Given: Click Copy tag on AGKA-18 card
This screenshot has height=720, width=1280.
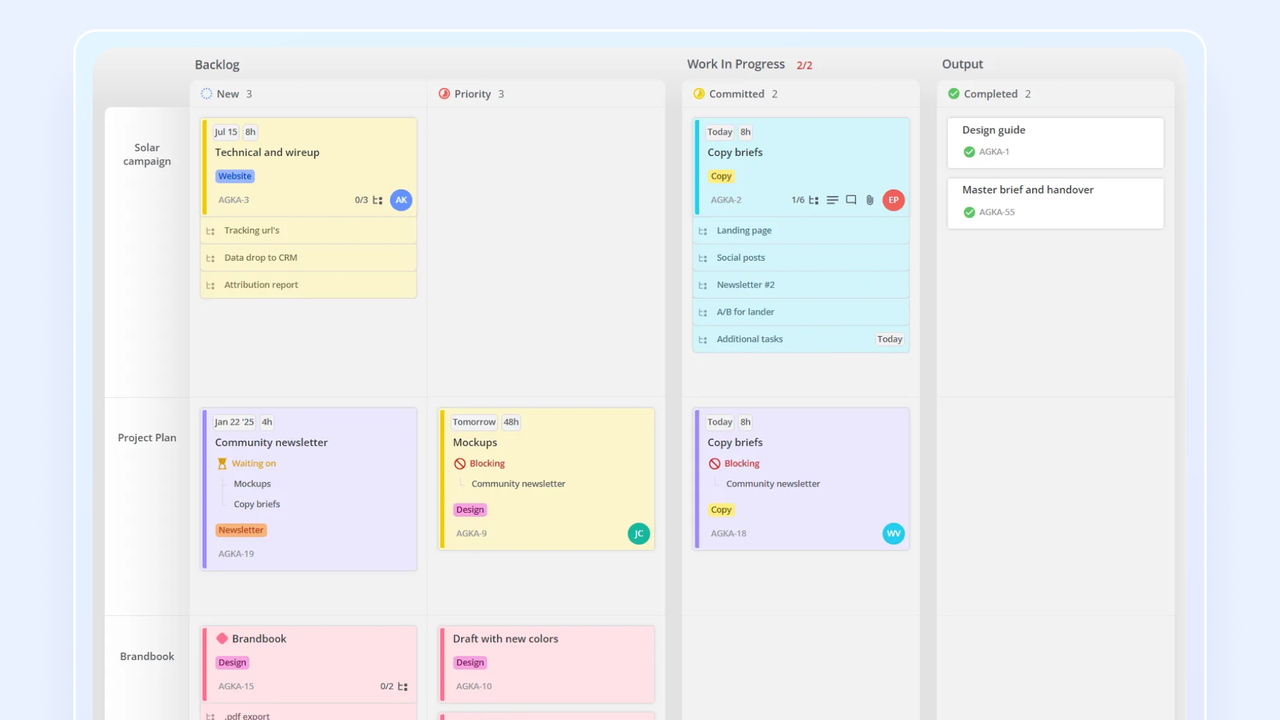Looking at the screenshot, I should click(721, 510).
